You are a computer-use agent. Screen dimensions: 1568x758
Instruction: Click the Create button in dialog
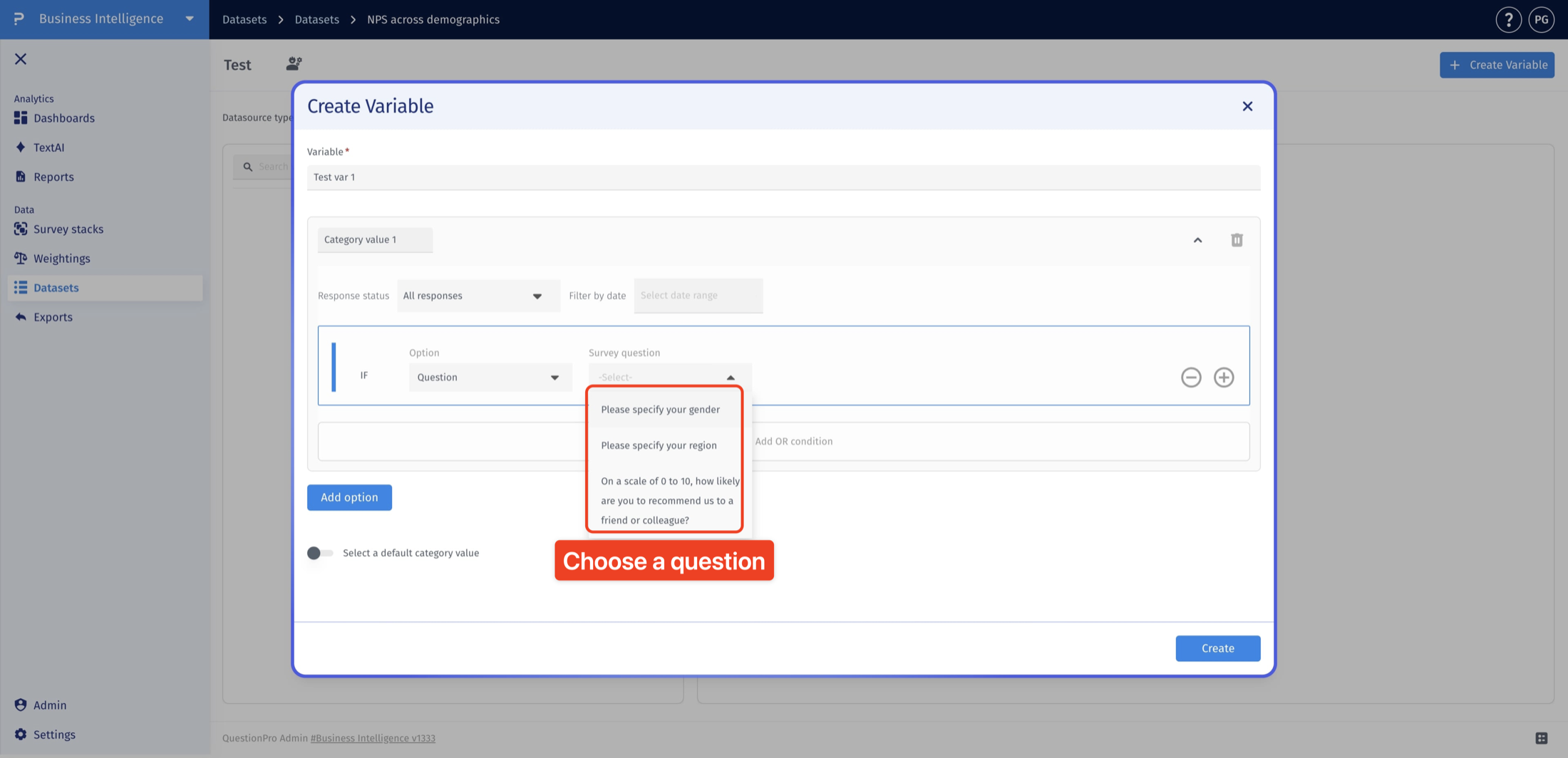tap(1217, 648)
